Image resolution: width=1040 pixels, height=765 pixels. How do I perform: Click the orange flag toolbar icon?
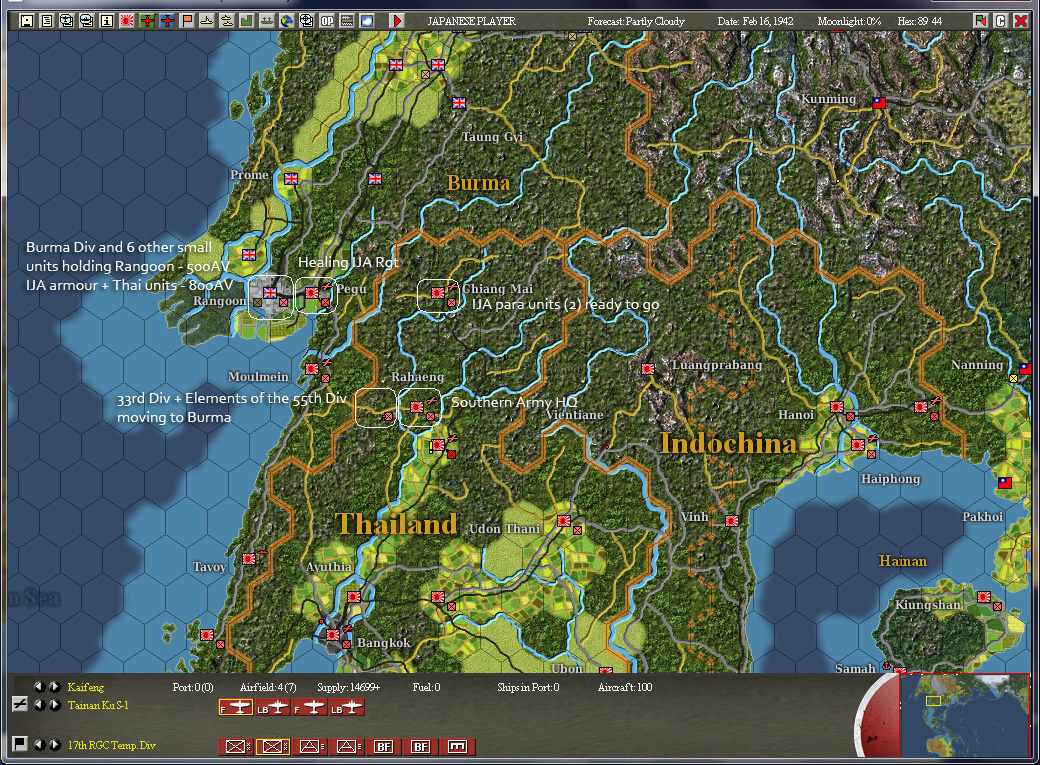coord(187,21)
